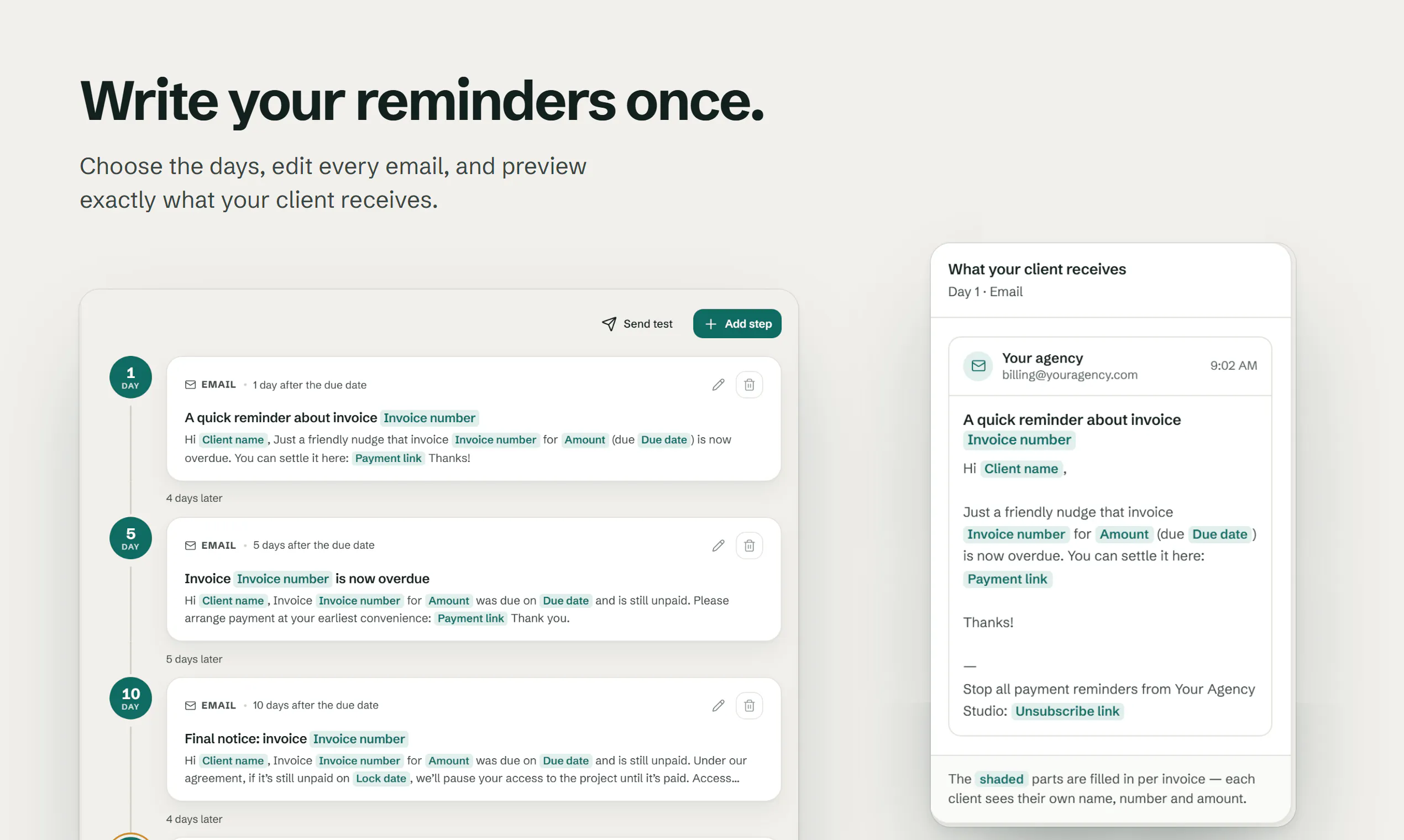This screenshot has width=1404, height=840.
Task: Click the '10 days after the due date' label
Action: (x=315, y=705)
